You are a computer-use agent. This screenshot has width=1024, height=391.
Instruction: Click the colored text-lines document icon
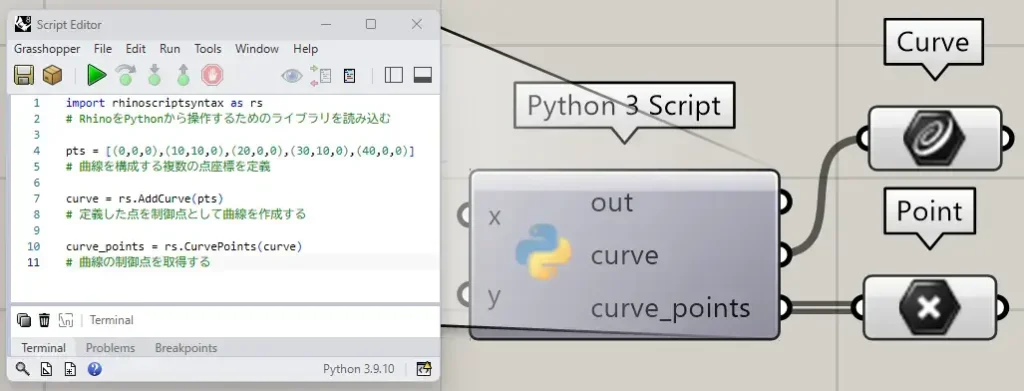tap(350, 76)
